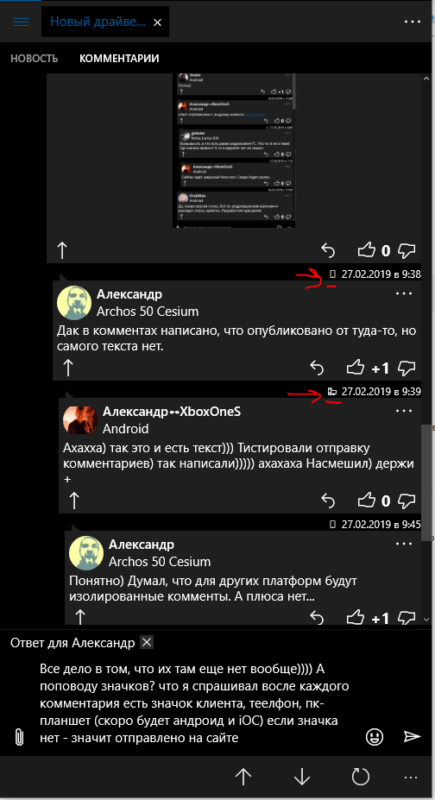This screenshot has width=435, height=800.
Task: Jump to parent of the 9:38 comment
Action: tap(68, 368)
